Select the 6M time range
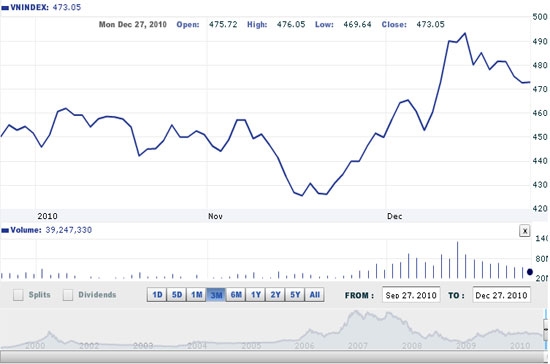This screenshot has height=364, width=550. coord(236,295)
